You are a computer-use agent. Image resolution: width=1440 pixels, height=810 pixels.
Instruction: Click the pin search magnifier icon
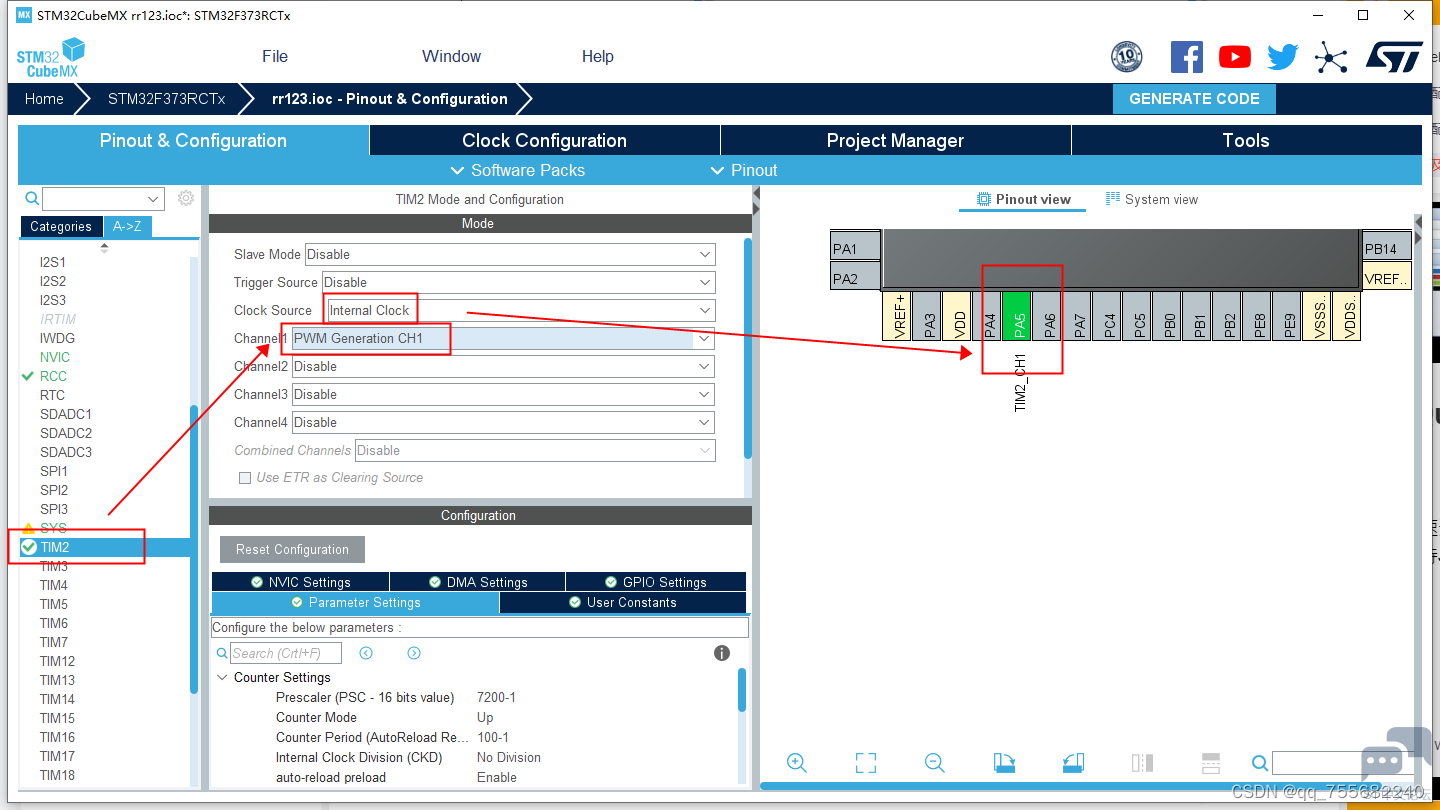[1260, 763]
